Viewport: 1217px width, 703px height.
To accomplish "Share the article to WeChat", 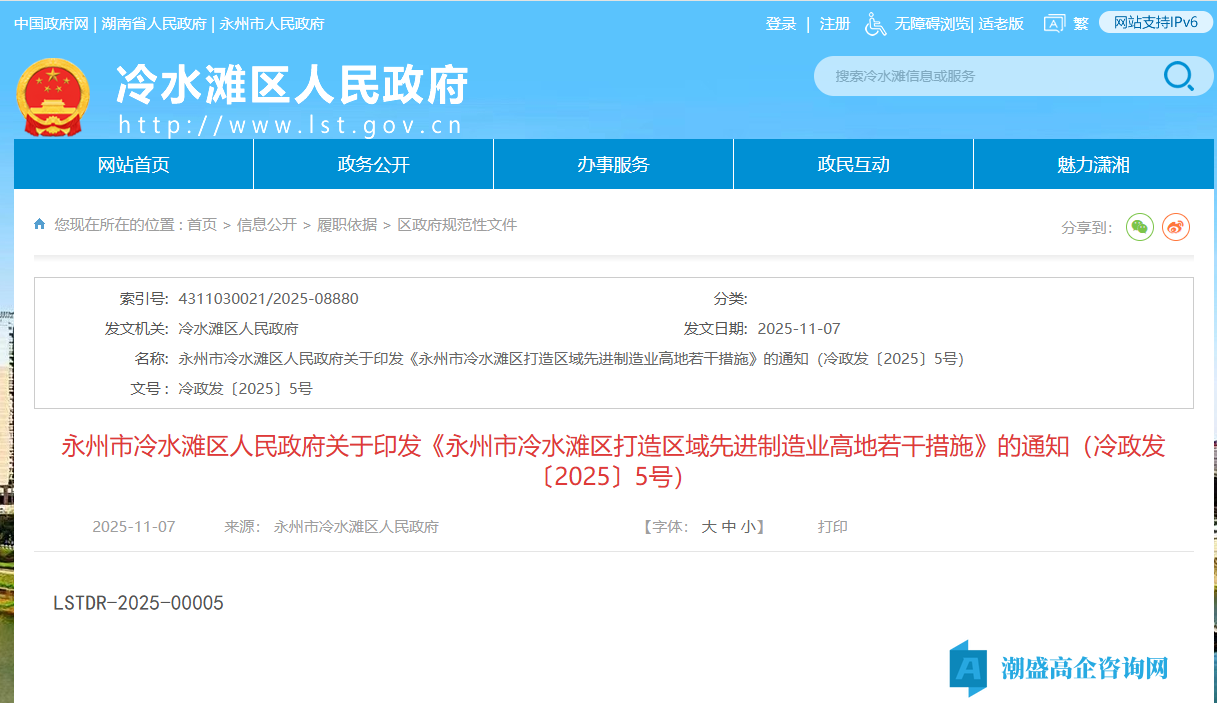I will 1139,227.
